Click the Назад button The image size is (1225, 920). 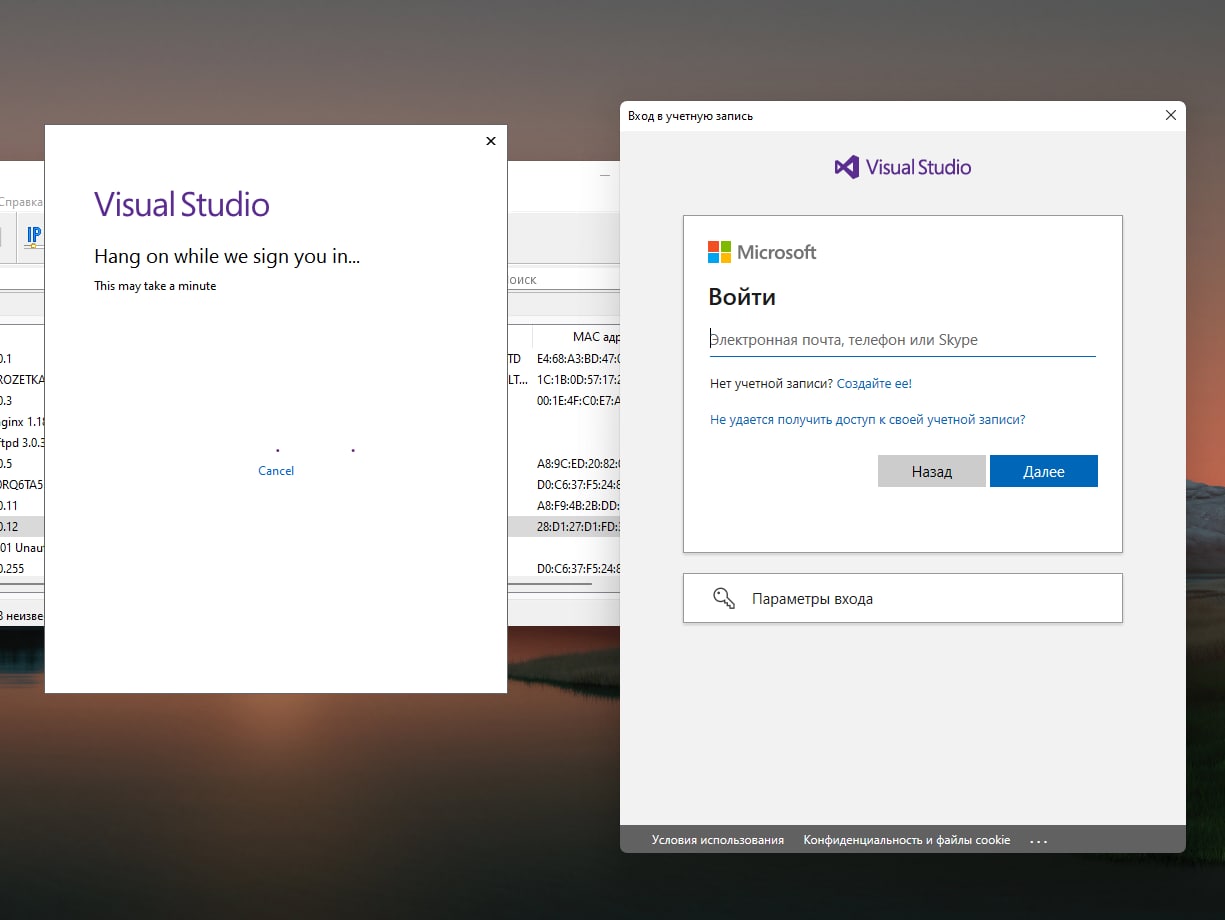point(932,471)
